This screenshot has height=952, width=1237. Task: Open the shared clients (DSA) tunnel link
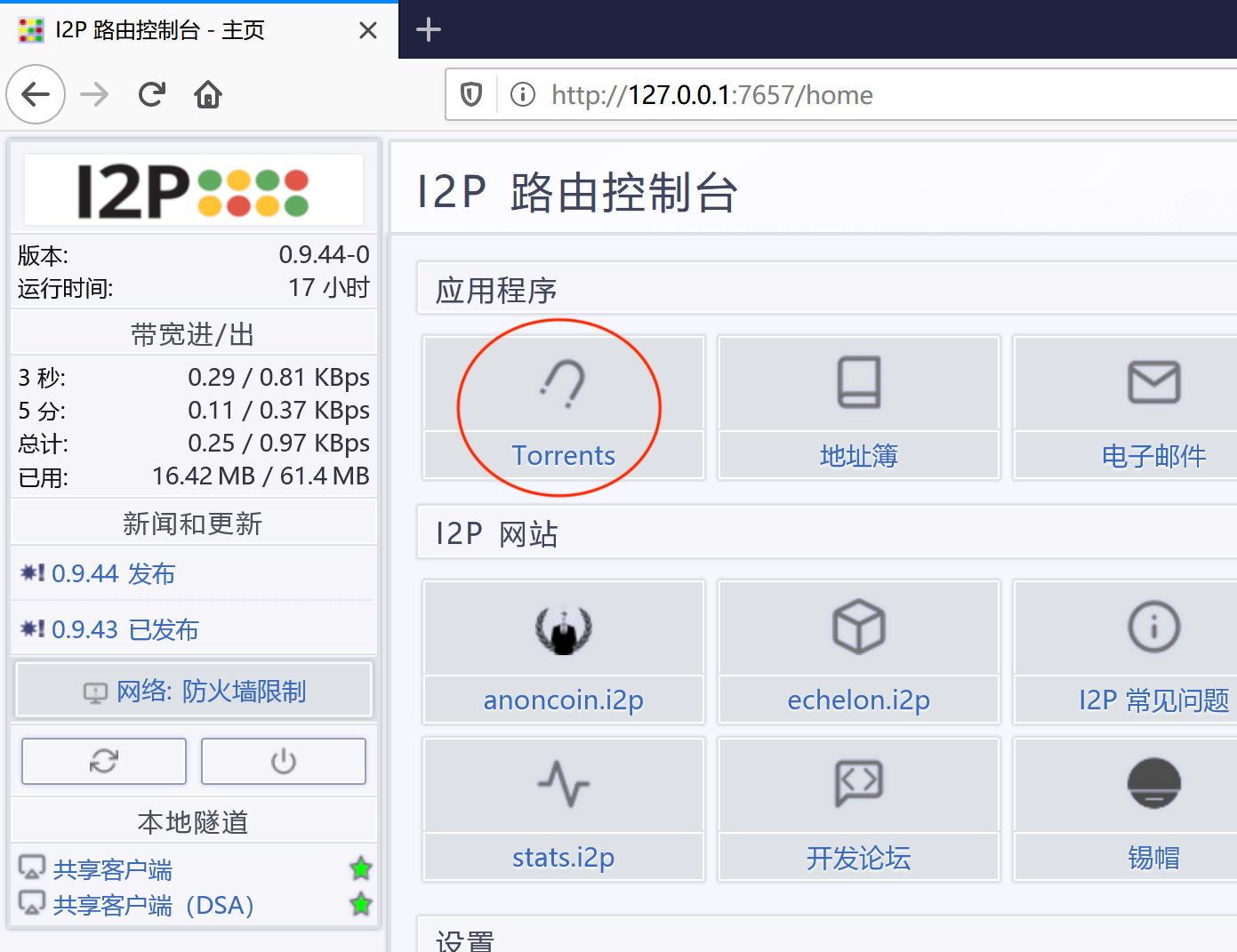153,906
